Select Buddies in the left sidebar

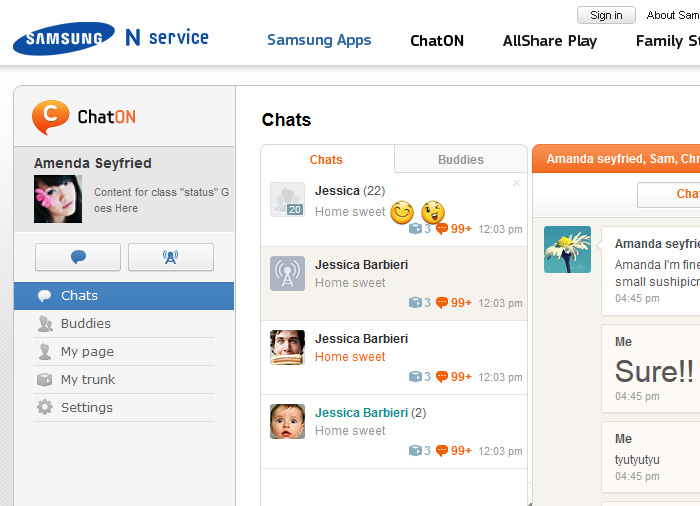pos(124,324)
